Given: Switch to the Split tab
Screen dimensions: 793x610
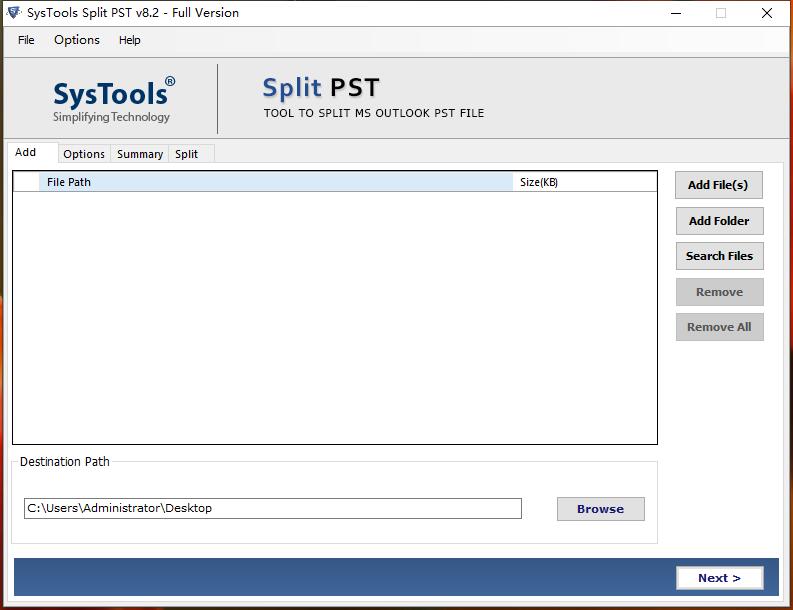Looking at the screenshot, I should [x=191, y=154].
